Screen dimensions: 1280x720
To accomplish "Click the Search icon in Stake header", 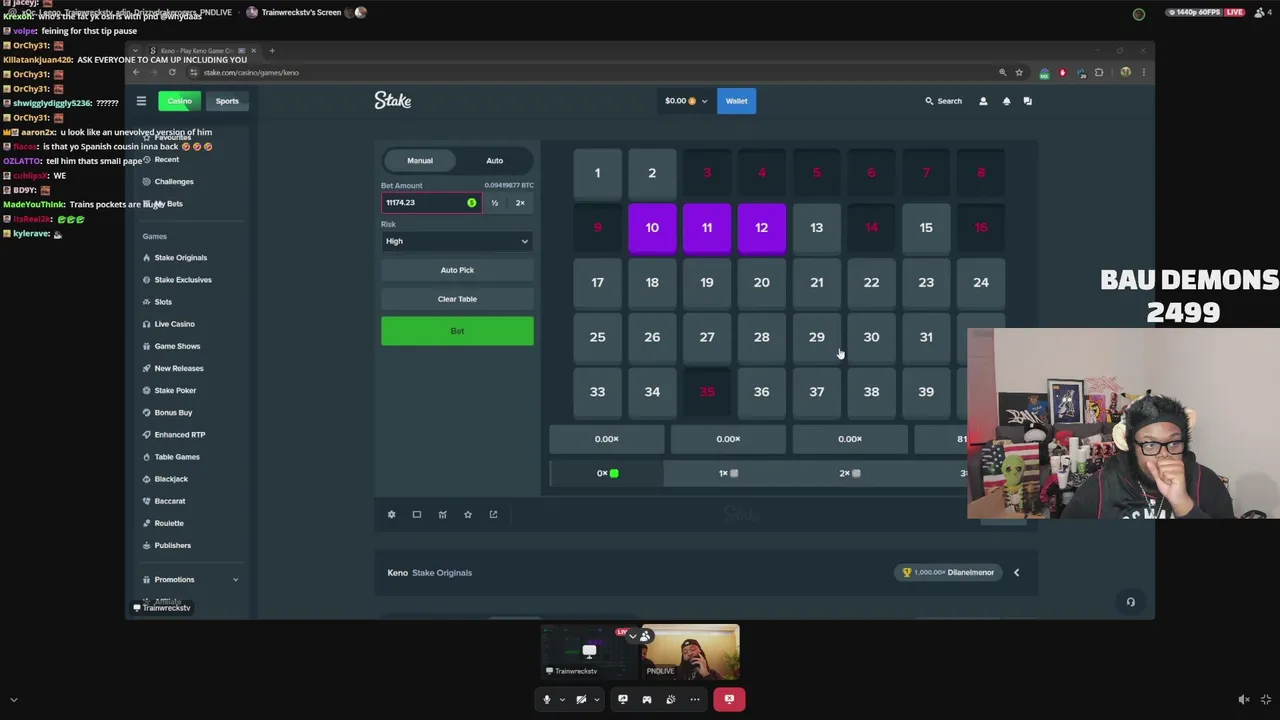I will pos(929,101).
